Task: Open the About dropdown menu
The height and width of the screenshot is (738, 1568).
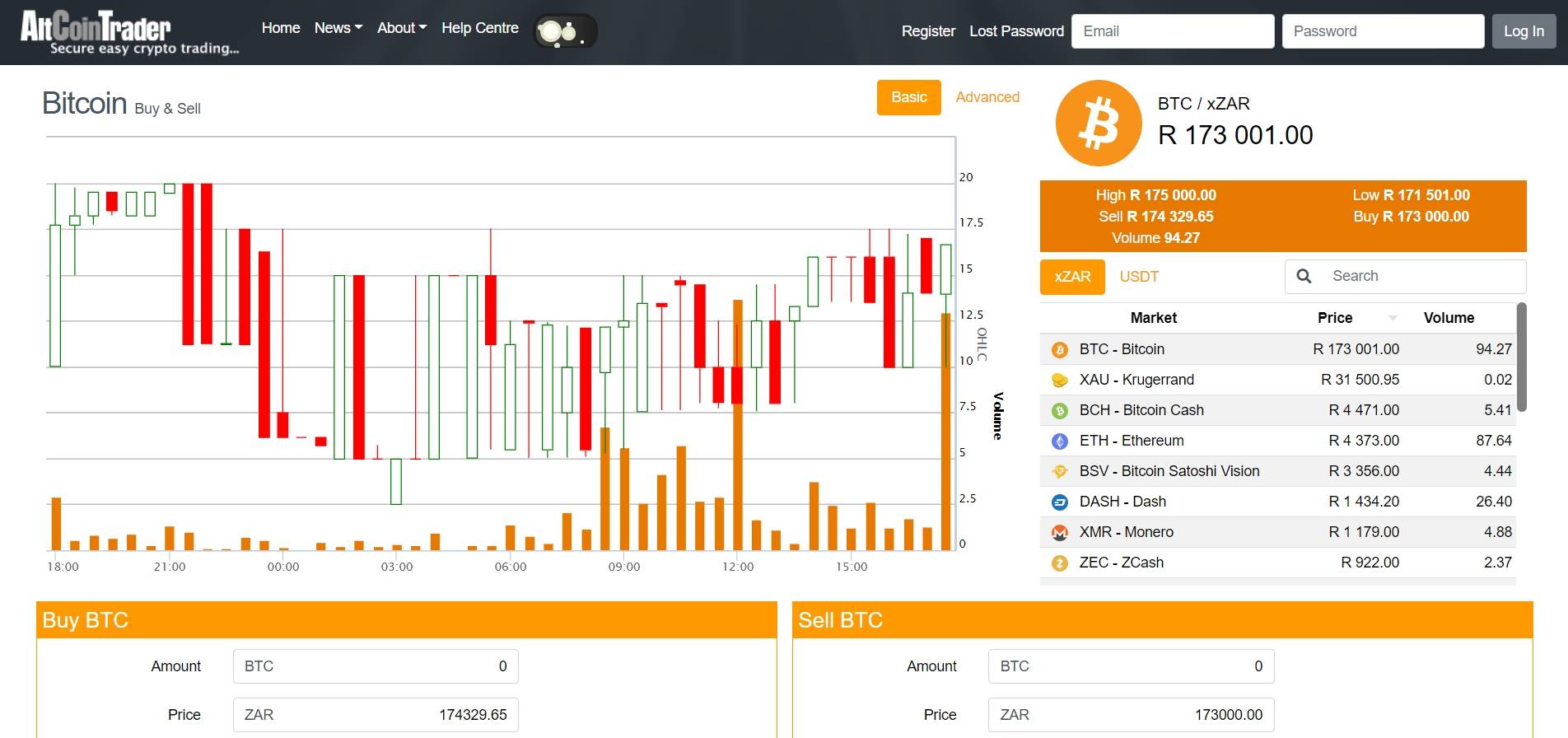Action: tap(402, 28)
